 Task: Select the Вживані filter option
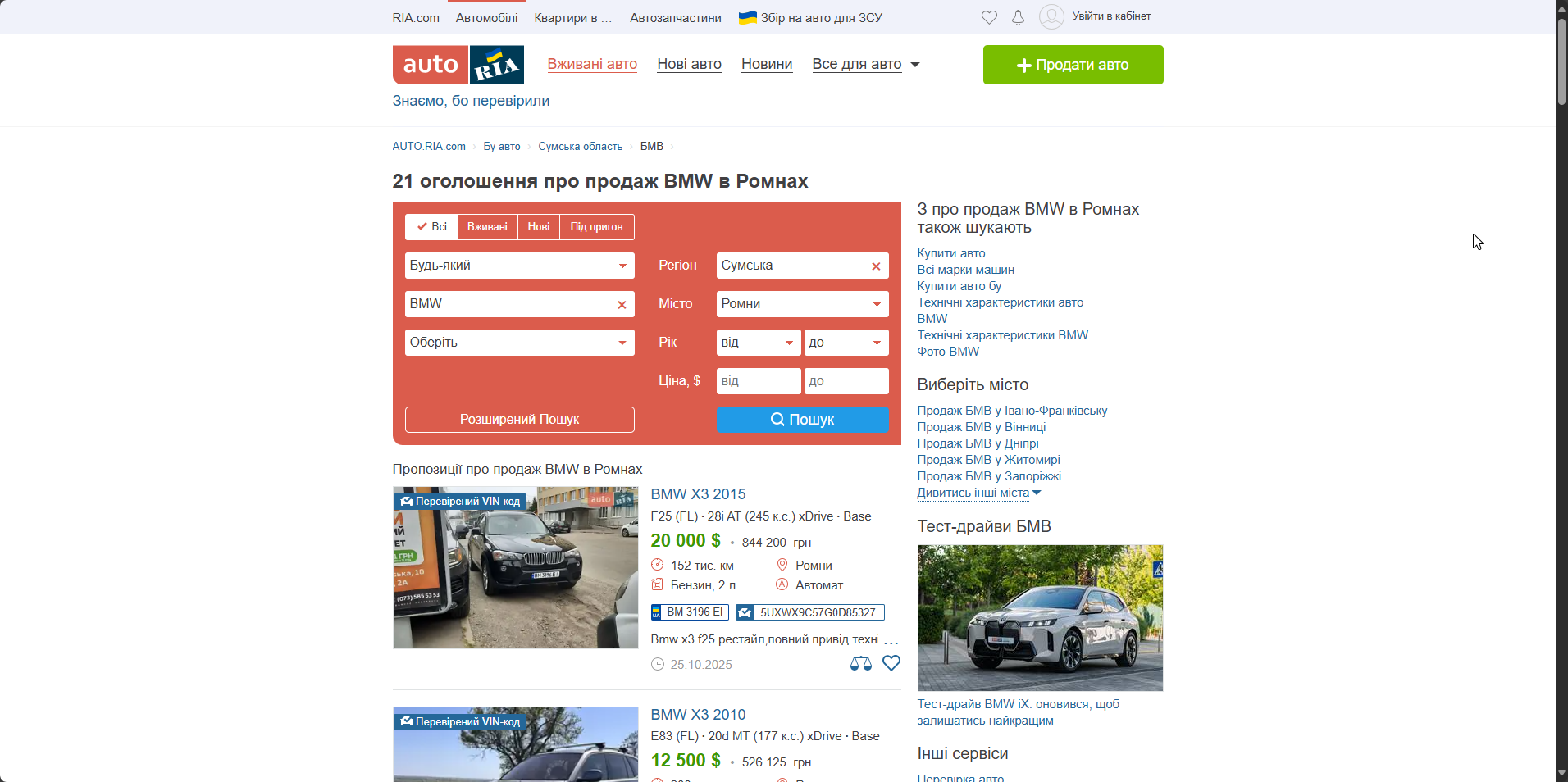[x=487, y=227]
